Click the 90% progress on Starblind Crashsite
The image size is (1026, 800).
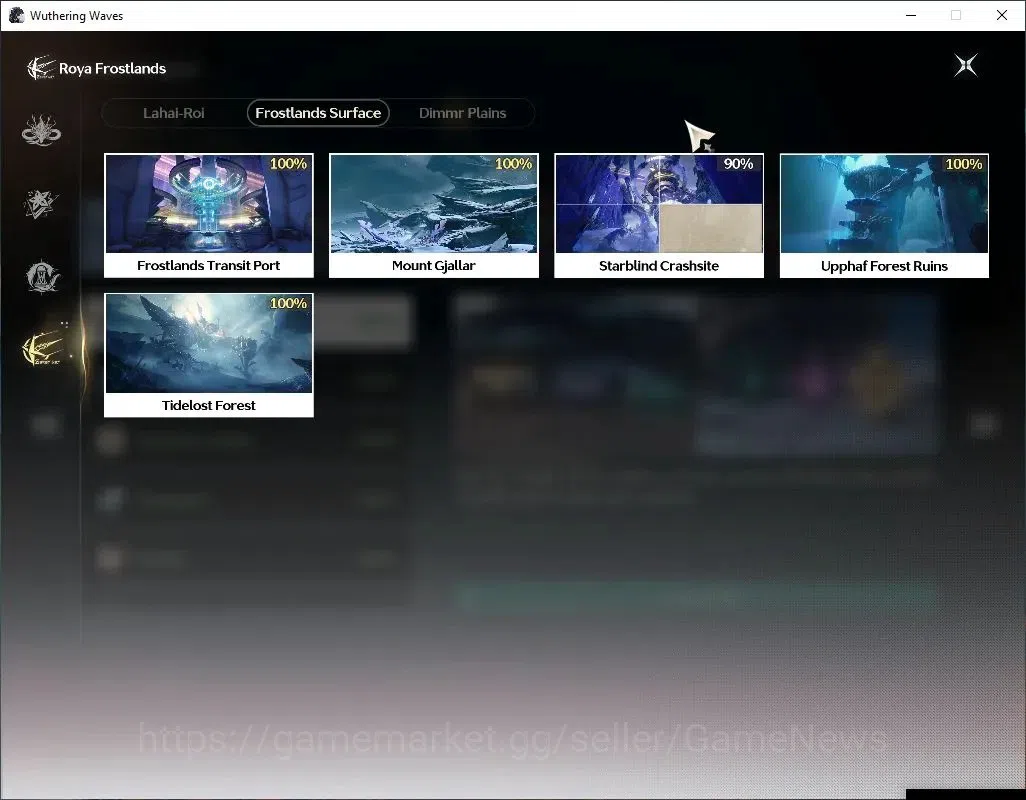[738, 164]
